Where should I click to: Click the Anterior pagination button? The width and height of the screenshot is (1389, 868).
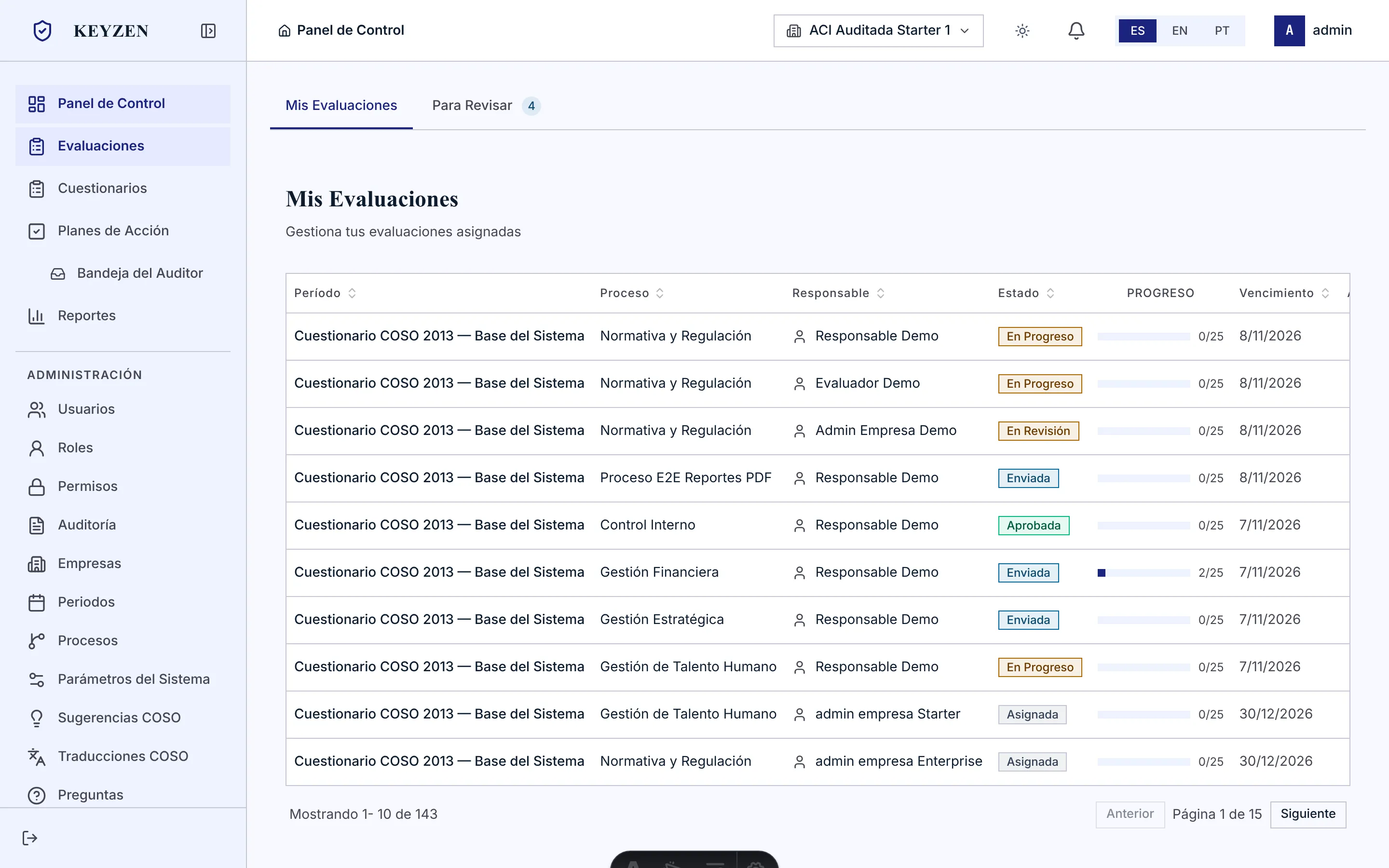point(1130,814)
